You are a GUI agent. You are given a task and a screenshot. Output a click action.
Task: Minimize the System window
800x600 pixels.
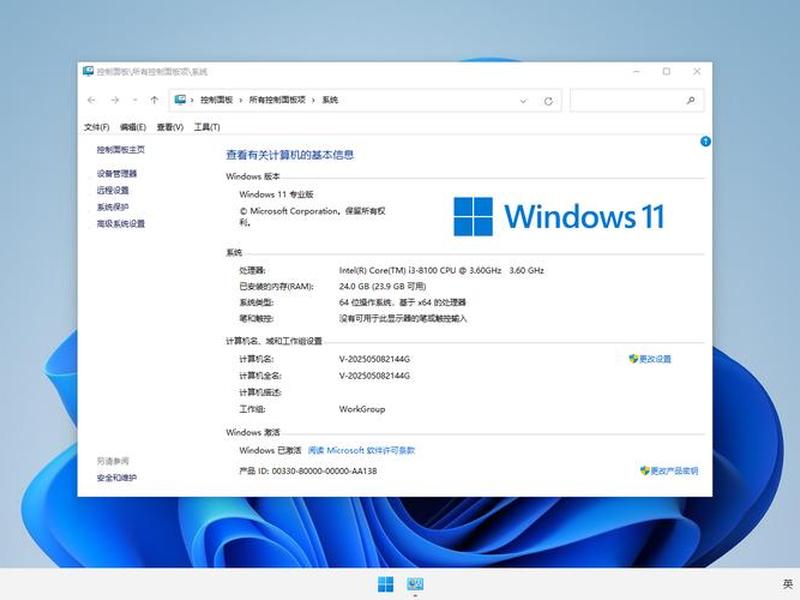pyautogui.click(x=636, y=71)
